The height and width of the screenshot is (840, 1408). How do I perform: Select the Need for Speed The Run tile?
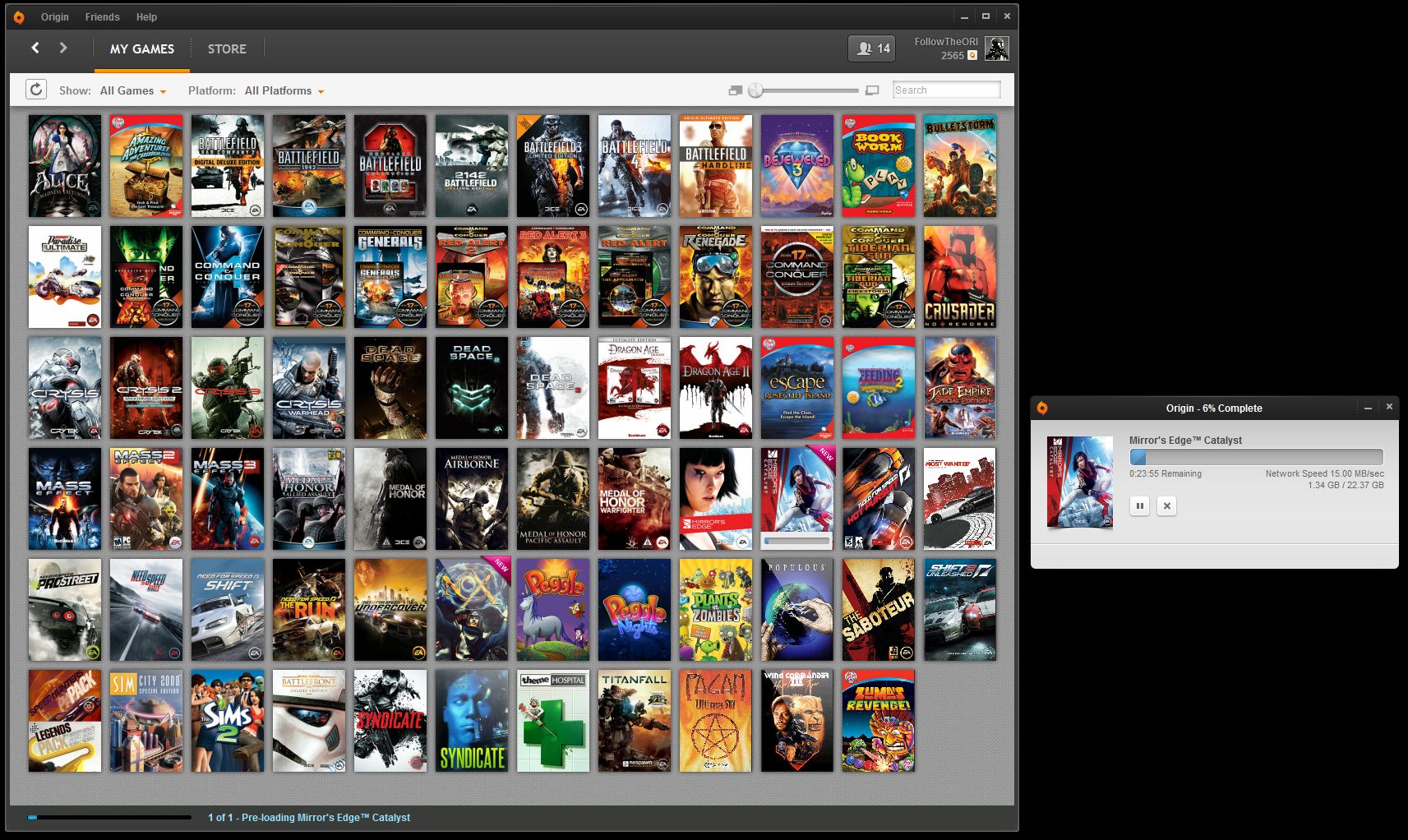point(309,610)
